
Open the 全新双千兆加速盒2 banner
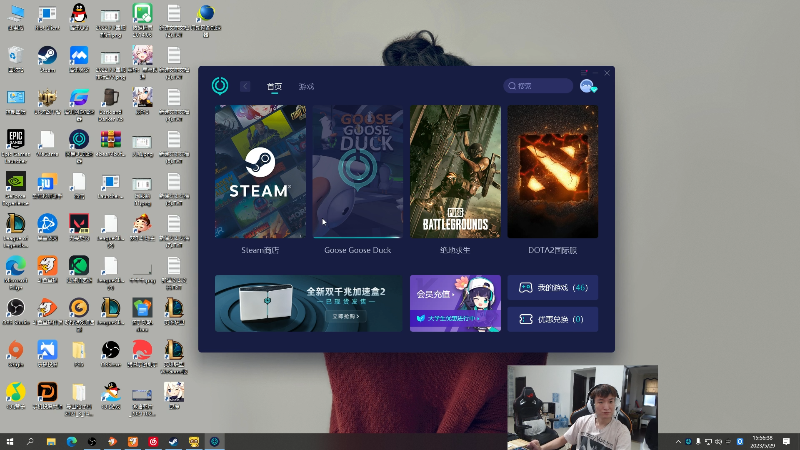coord(309,304)
